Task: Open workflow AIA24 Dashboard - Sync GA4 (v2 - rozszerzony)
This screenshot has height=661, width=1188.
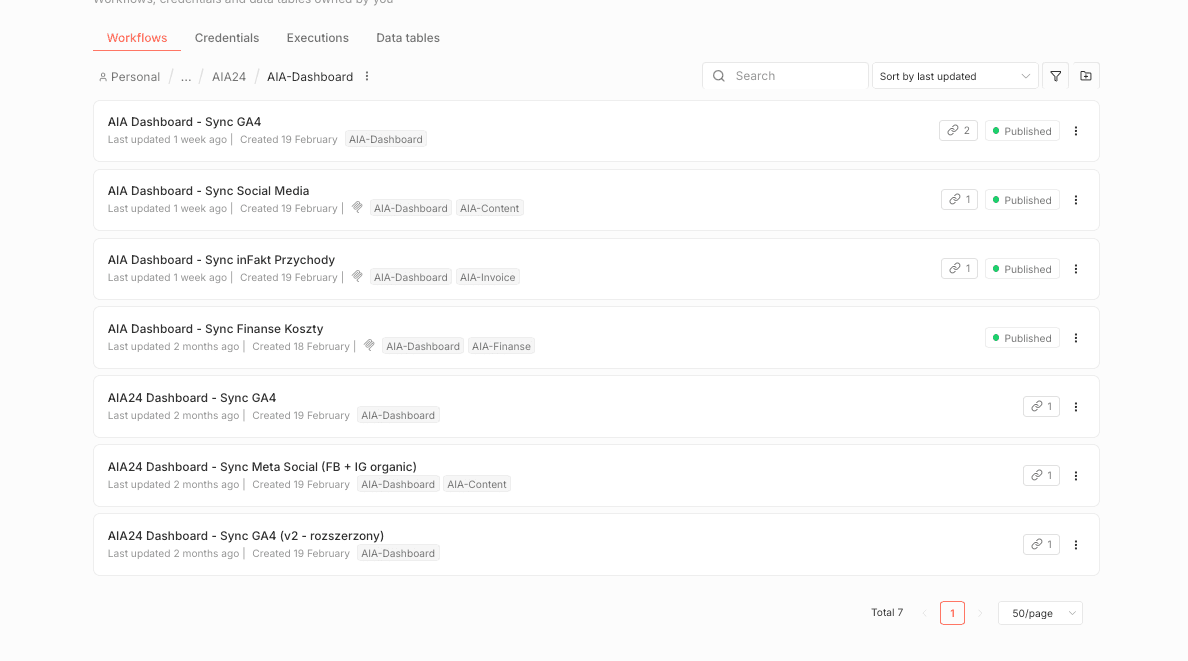Action: coord(245,535)
